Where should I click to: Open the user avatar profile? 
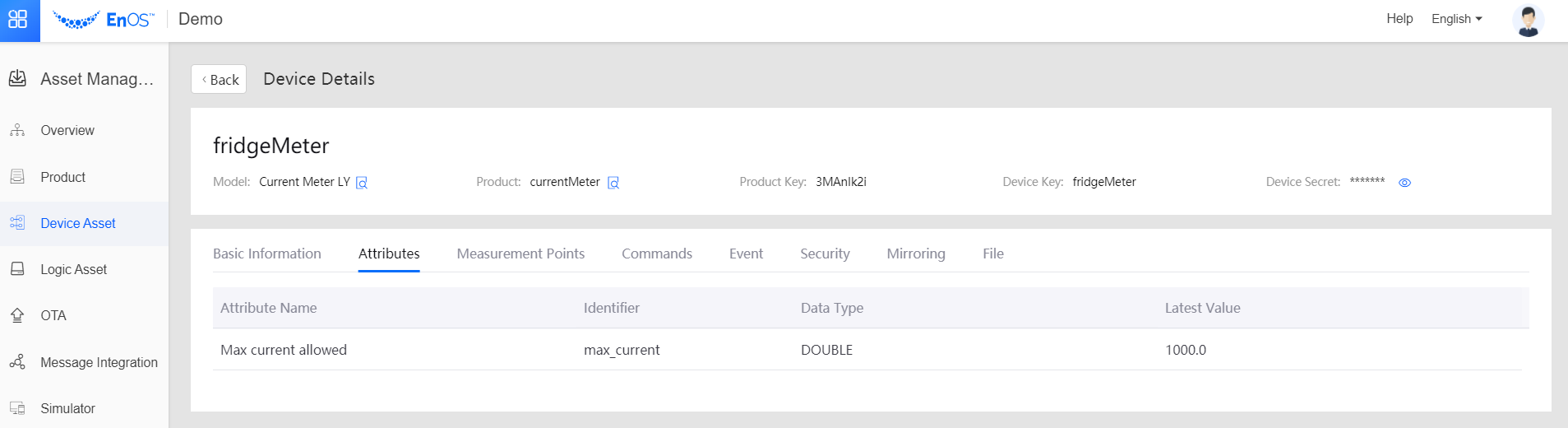point(1527,20)
